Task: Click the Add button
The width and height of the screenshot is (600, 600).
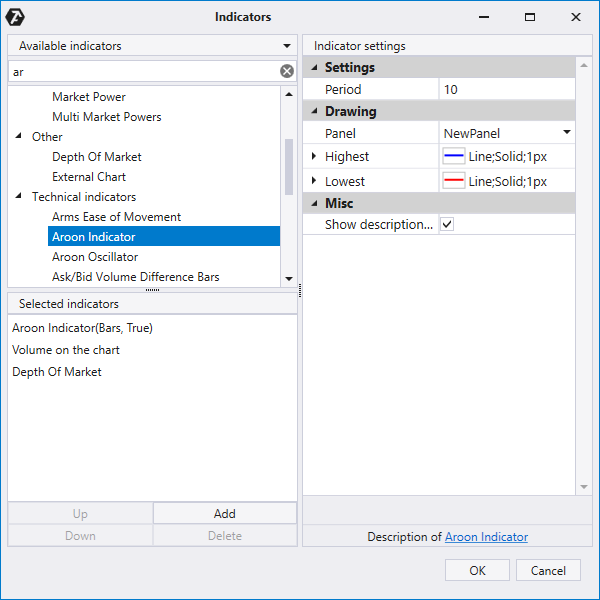Action: (x=225, y=513)
